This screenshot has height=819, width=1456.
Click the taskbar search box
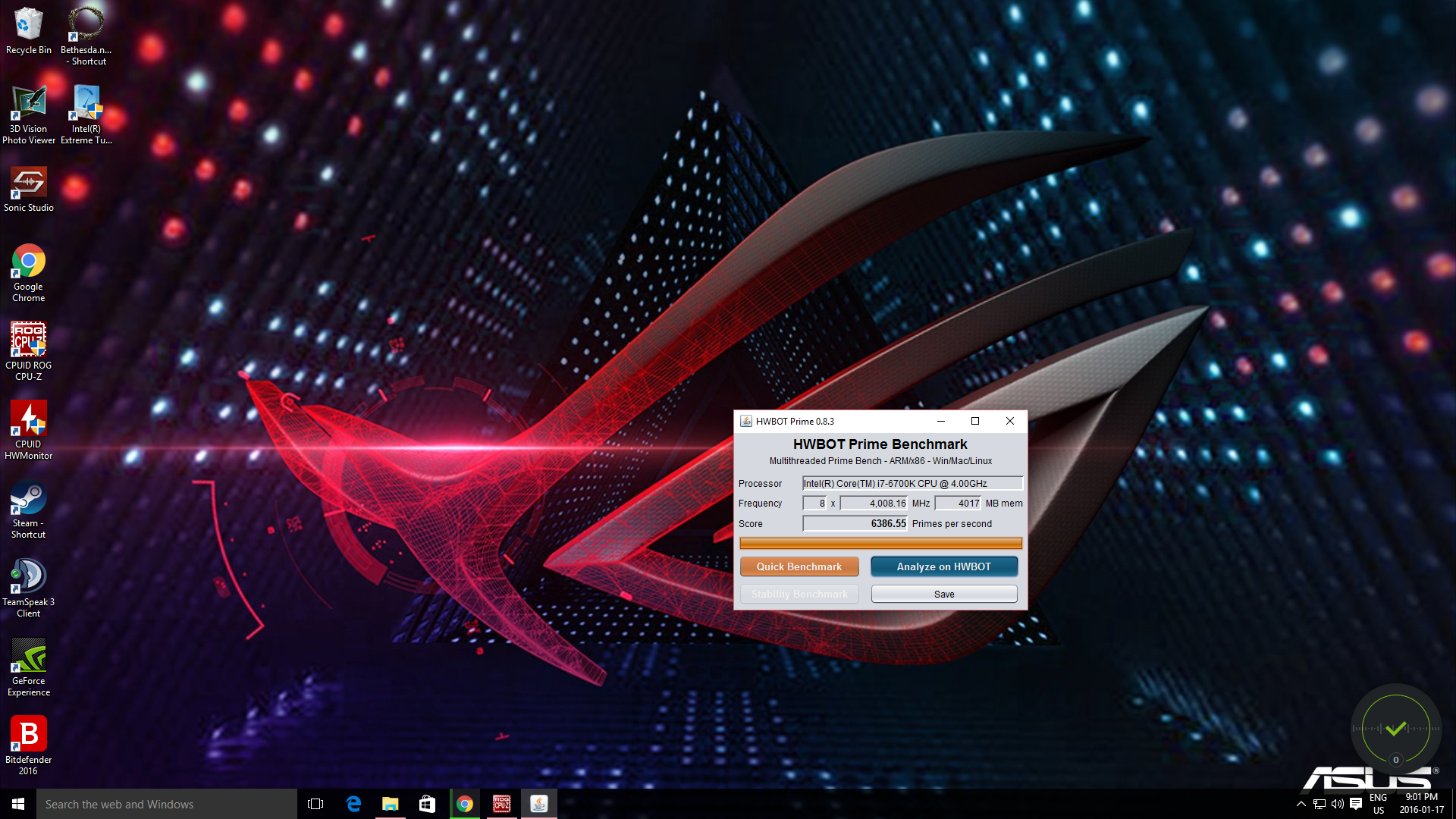(167, 804)
